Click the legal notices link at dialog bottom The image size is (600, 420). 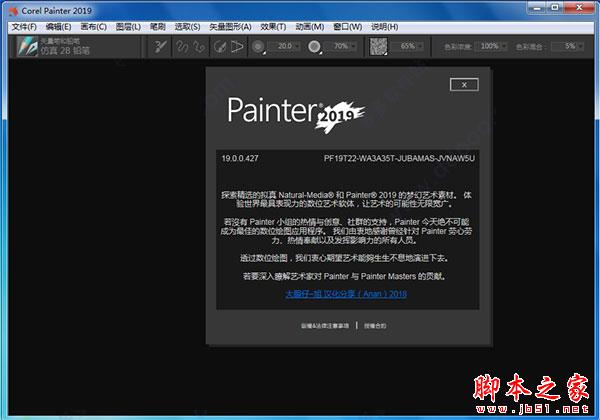pyautogui.click(x=325, y=326)
